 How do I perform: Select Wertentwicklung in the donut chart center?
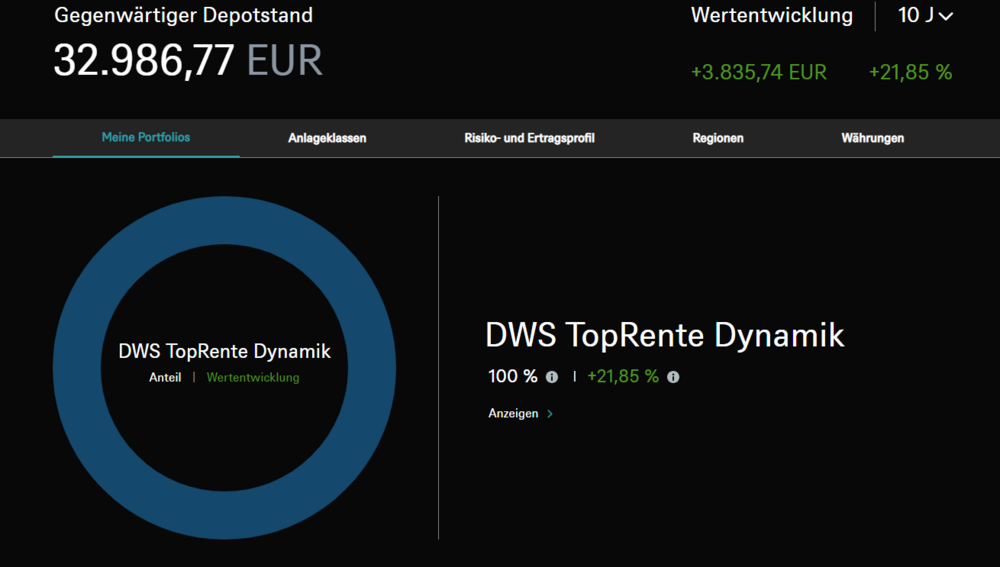253,378
